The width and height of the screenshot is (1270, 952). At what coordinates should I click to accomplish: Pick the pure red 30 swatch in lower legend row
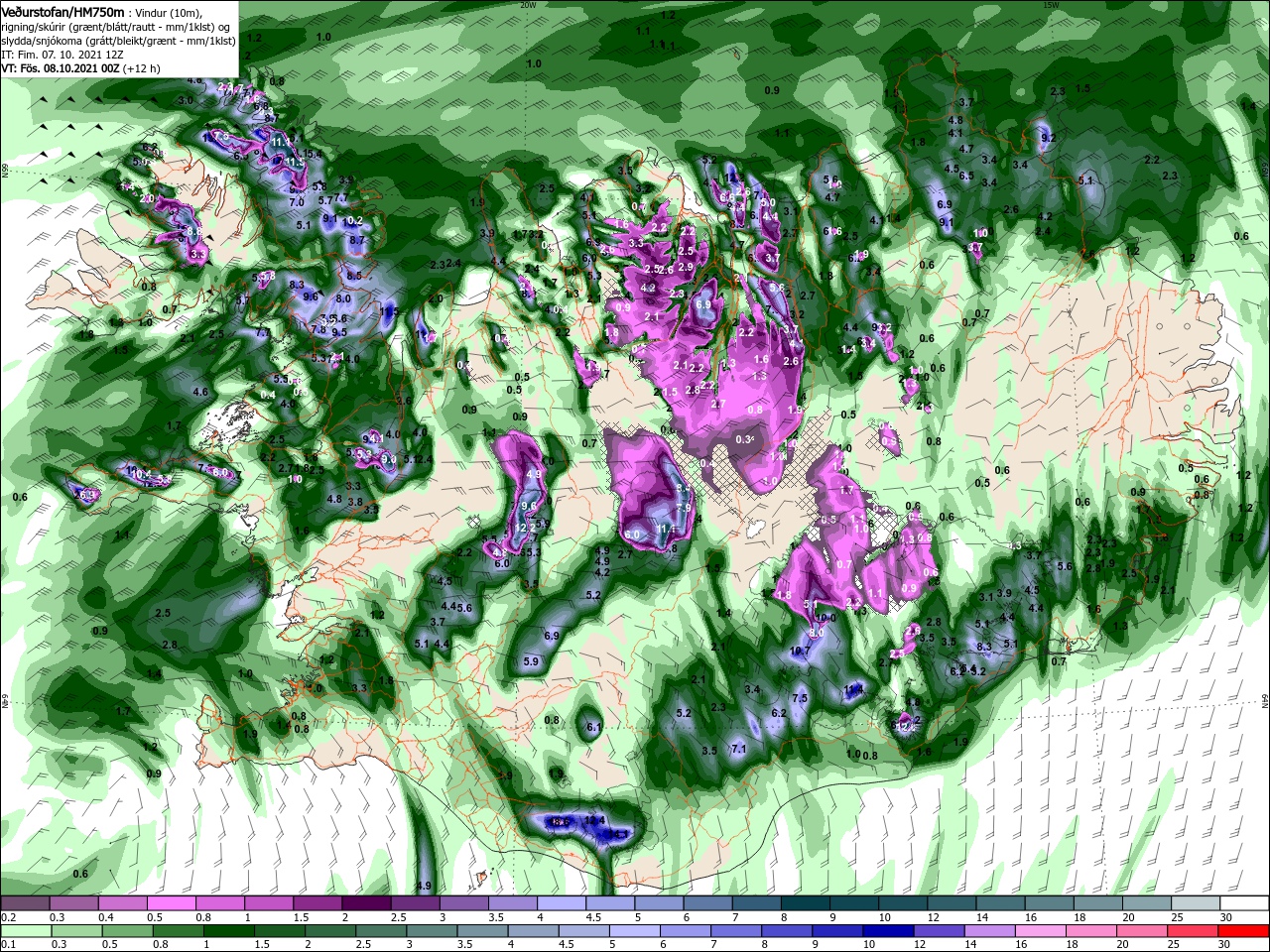click(x=1245, y=930)
